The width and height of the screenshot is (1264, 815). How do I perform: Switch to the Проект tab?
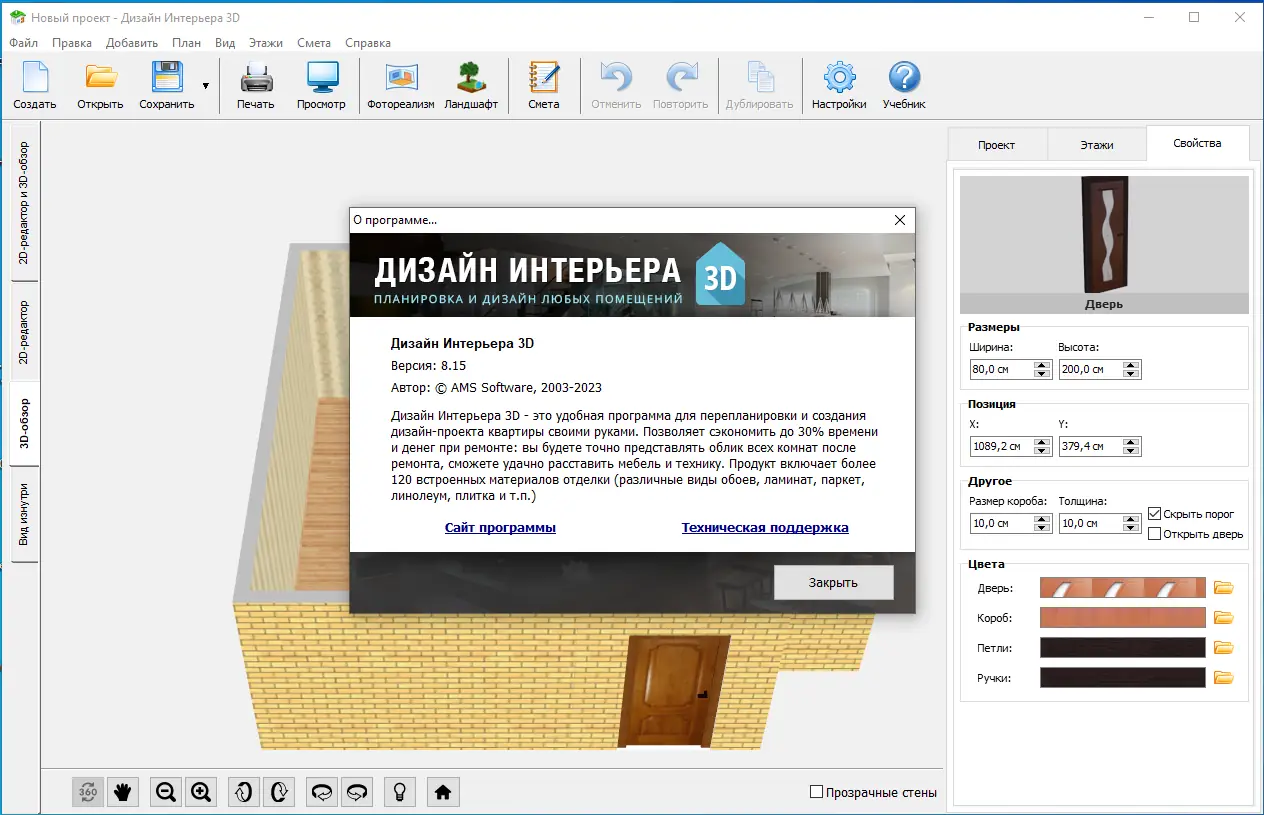996,145
